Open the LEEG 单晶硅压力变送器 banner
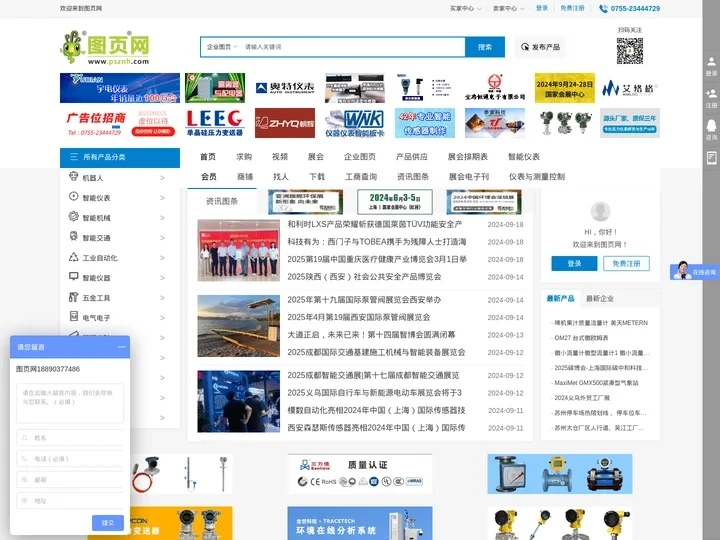 (x=215, y=123)
